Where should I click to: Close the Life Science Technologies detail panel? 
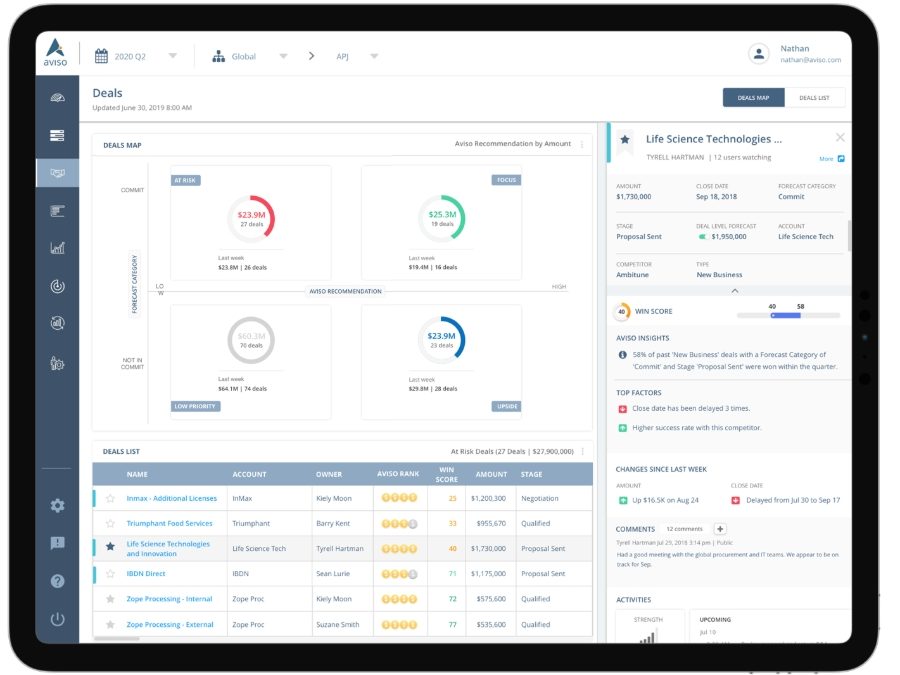point(840,138)
